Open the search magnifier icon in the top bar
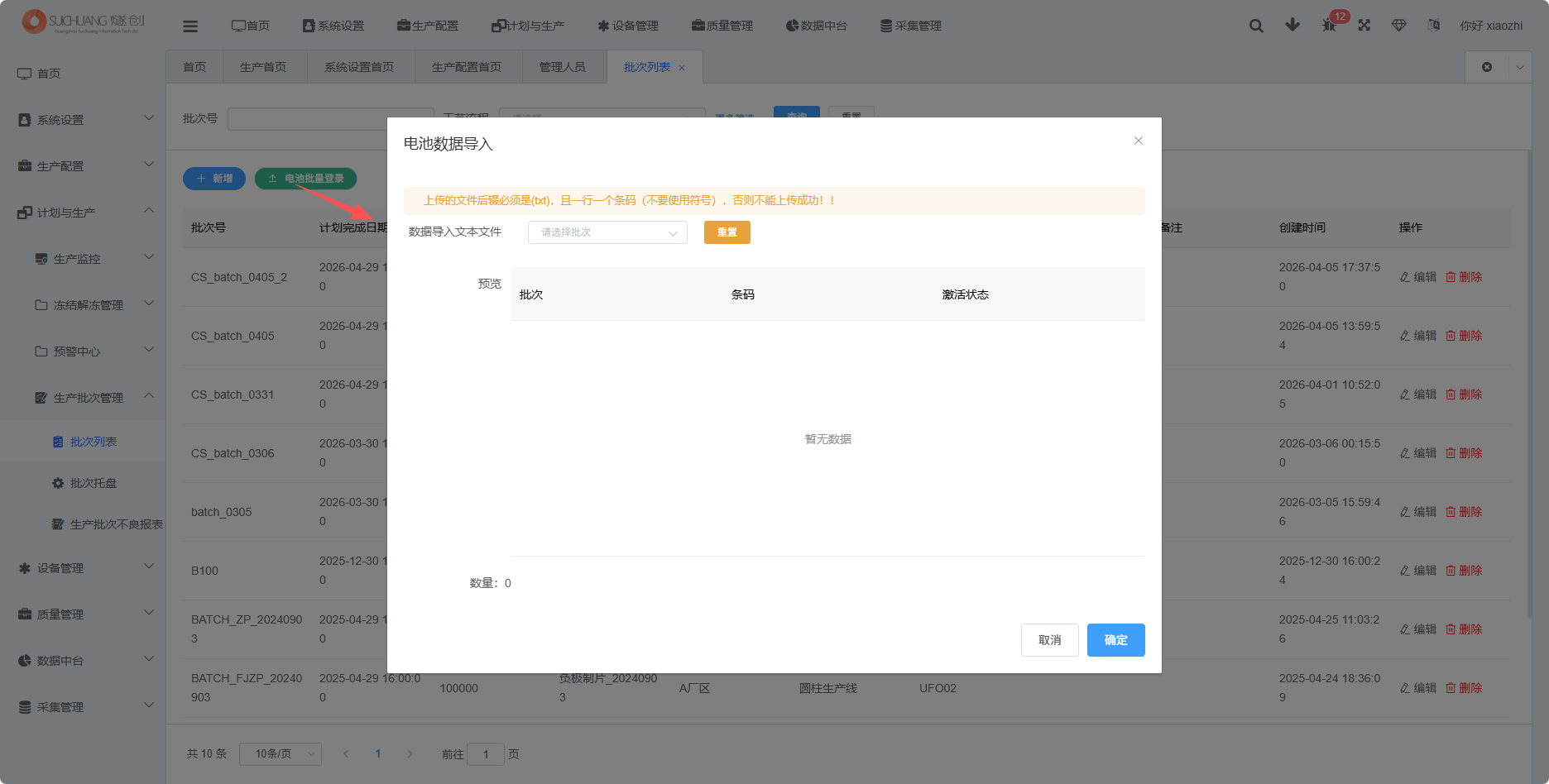The height and width of the screenshot is (784, 1549). tap(1256, 26)
